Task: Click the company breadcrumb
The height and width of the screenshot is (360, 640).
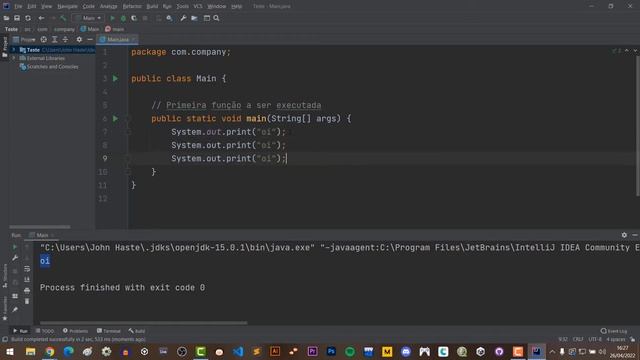Action: (x=64, y=29)
